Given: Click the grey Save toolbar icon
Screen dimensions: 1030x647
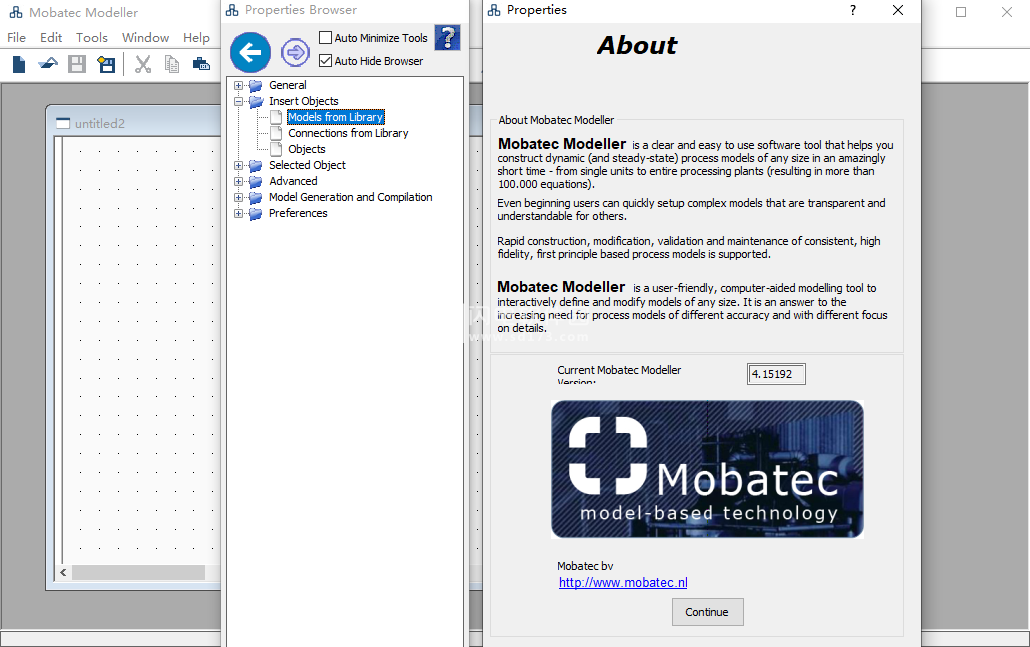Looking at the screenshot, I should click(x=77, y=64).
